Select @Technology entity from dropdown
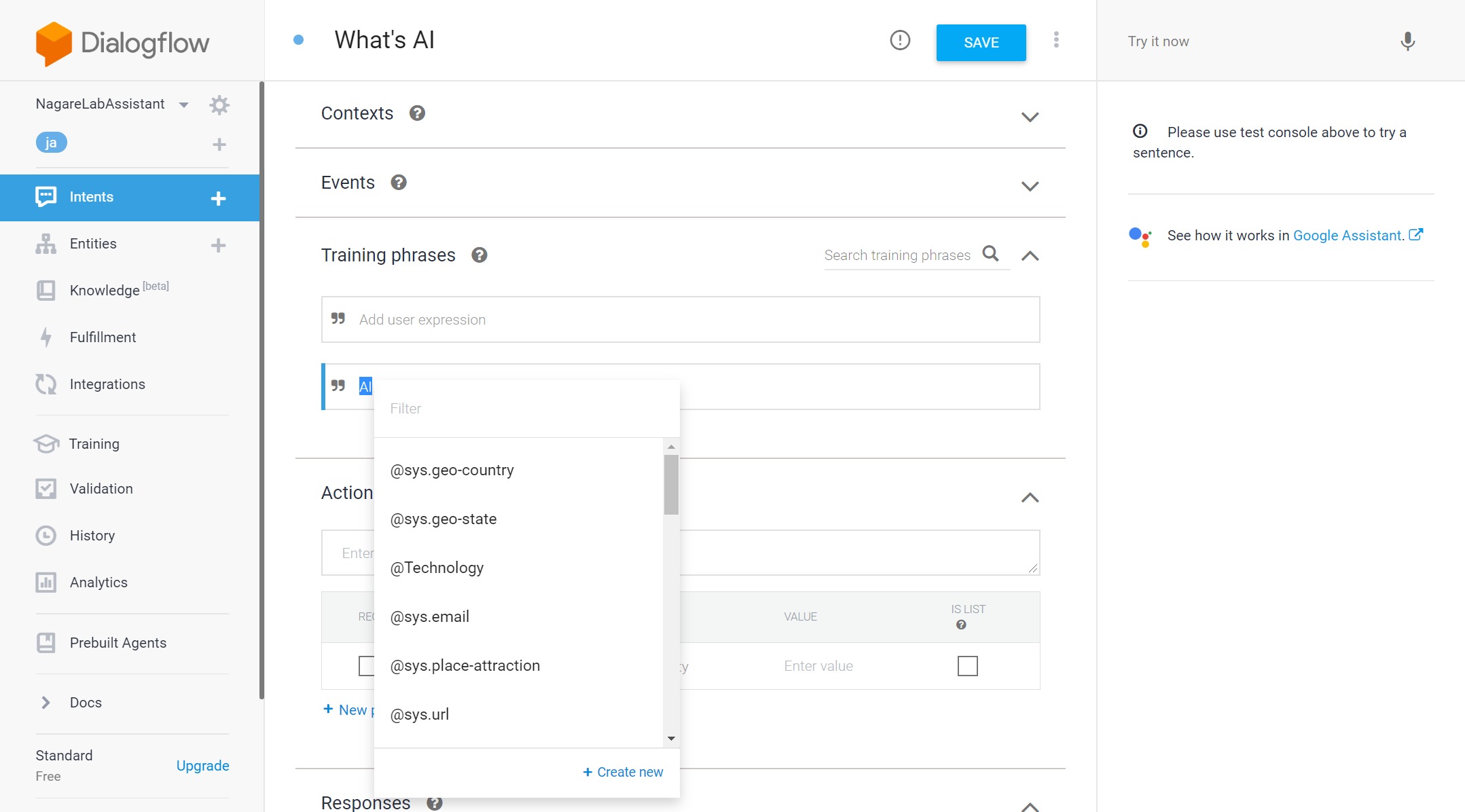The height and width of the screenshot is (812, 1465). (x=437, y=567)
